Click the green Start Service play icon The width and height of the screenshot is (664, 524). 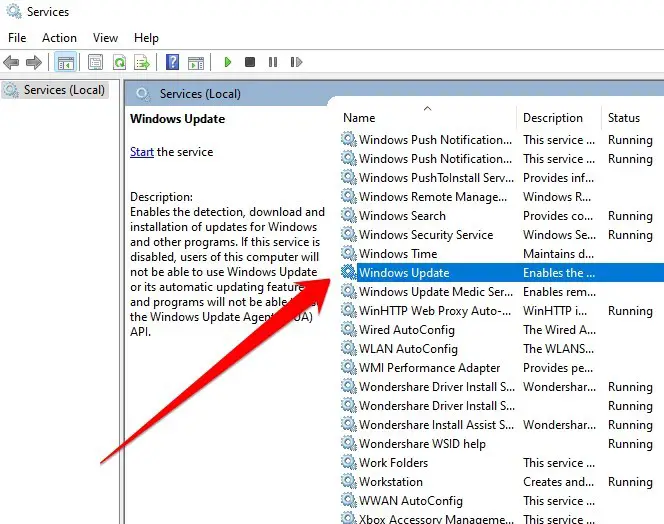[227, 62]
